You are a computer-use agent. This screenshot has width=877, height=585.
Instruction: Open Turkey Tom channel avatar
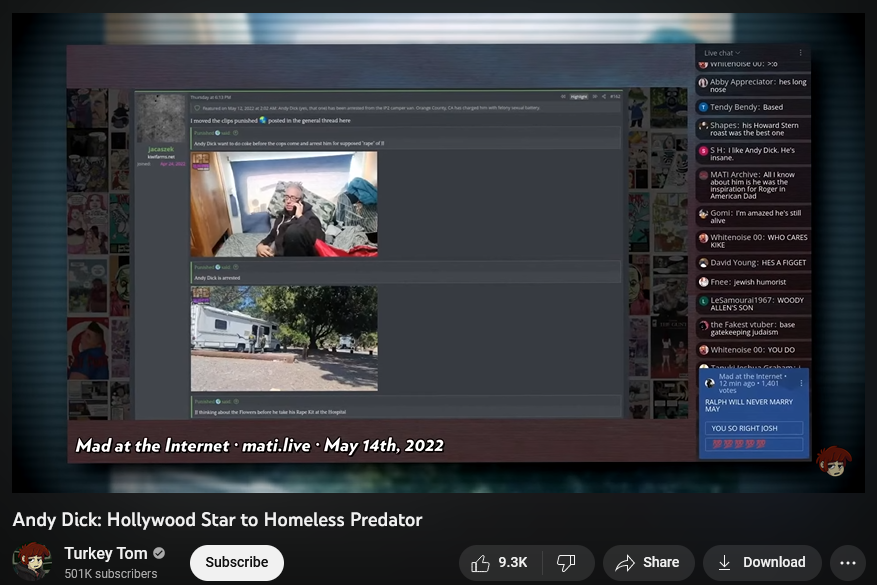click(32, 562)
